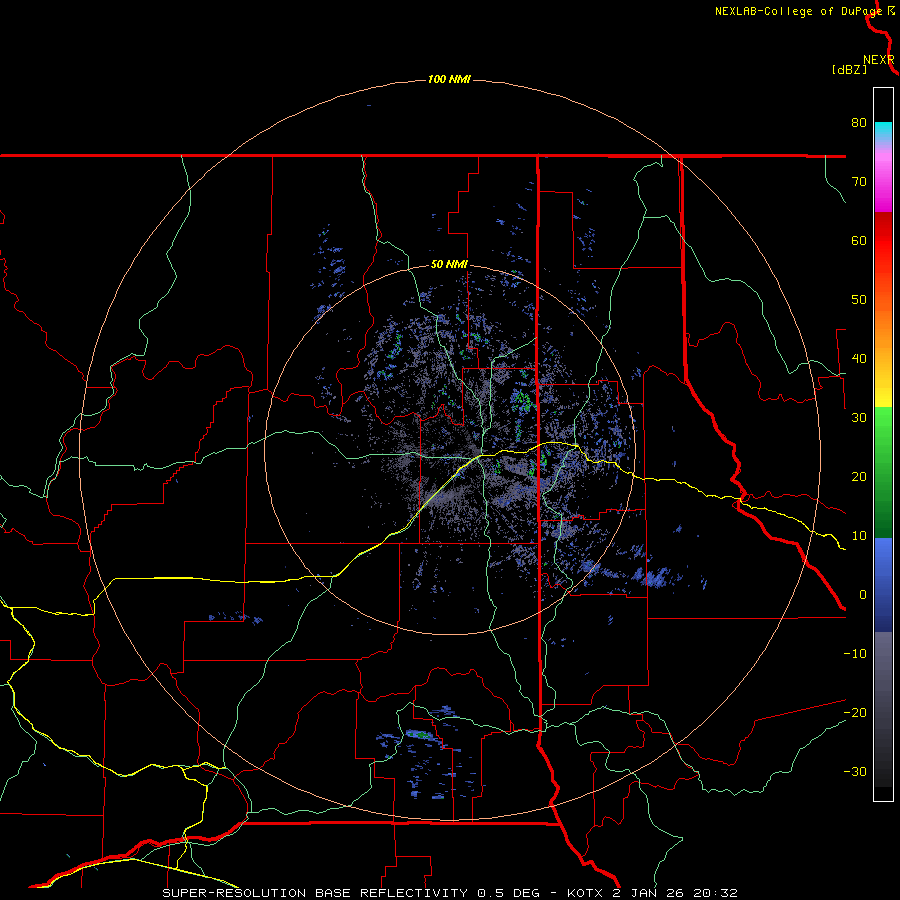Viewport: 900px width, 900px height.
Task: Select the "SUPER-RESOLUTION BASE REFLECTIVITY" caption line
Action: [450, 893]
